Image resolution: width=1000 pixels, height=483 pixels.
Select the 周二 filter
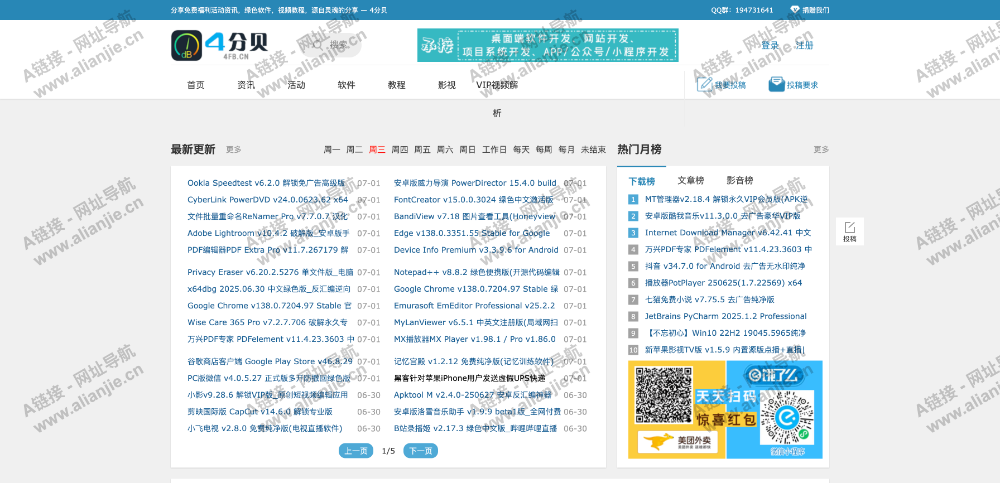pos(355,149)
